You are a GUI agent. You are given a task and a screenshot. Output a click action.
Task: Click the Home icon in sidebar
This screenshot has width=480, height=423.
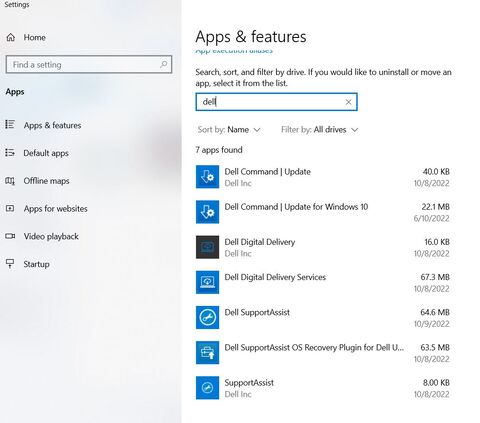pos(11,37)
